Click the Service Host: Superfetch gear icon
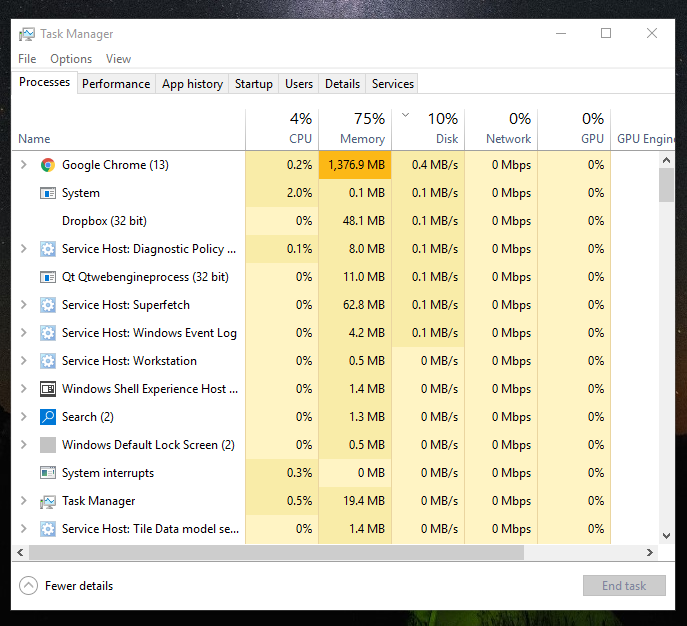Viewport: 687px width, 626px height. coord(48,305)
